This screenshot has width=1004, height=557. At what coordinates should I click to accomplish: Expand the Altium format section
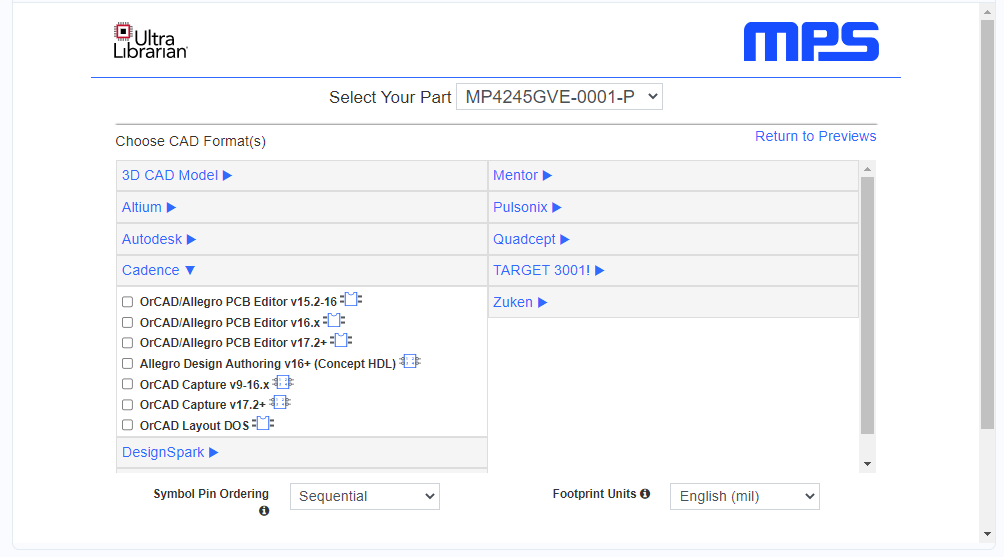[149, 207]
